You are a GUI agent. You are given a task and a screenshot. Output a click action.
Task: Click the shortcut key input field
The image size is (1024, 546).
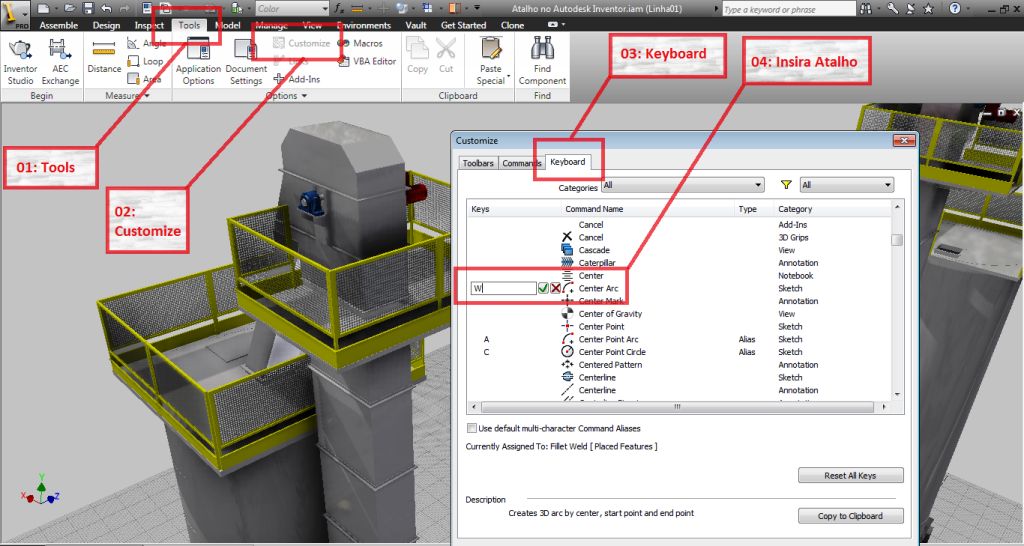coord(503,288)
